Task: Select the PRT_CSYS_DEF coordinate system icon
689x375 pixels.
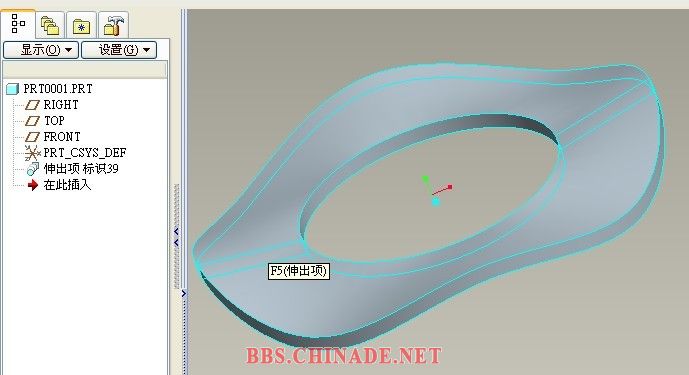Action: [32, 153]
